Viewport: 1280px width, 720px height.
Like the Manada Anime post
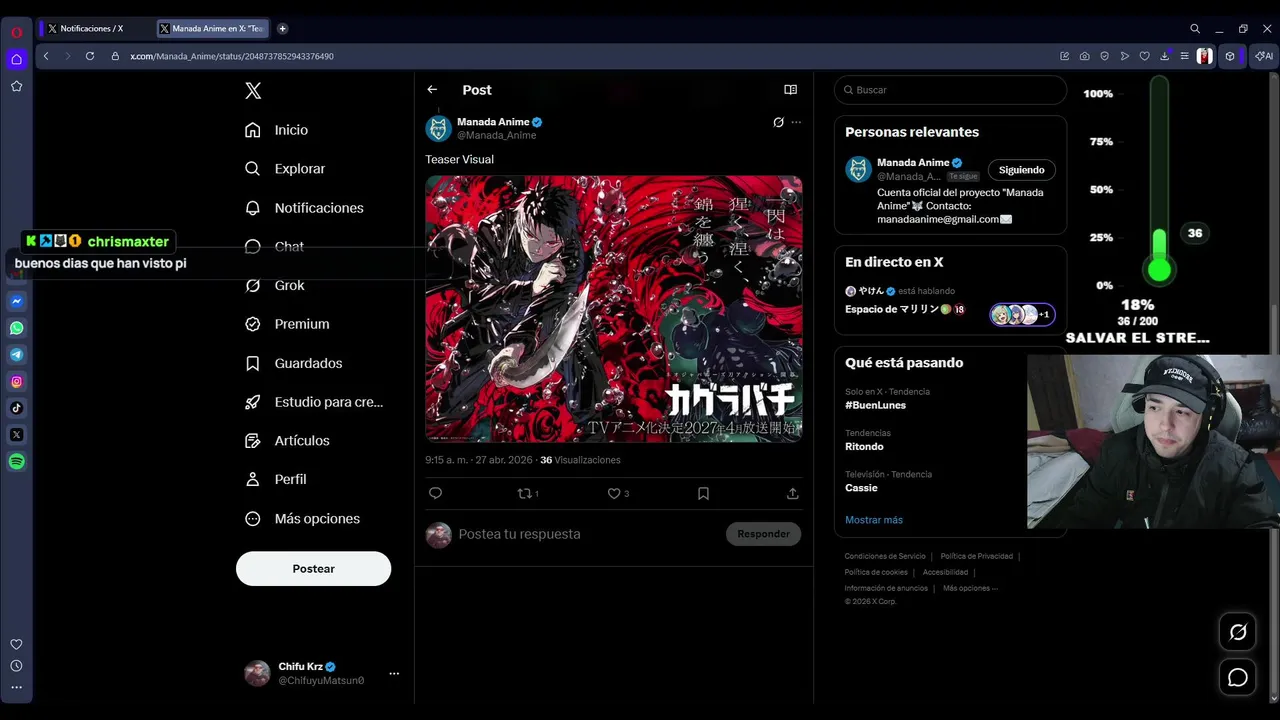tap(619, 493)
